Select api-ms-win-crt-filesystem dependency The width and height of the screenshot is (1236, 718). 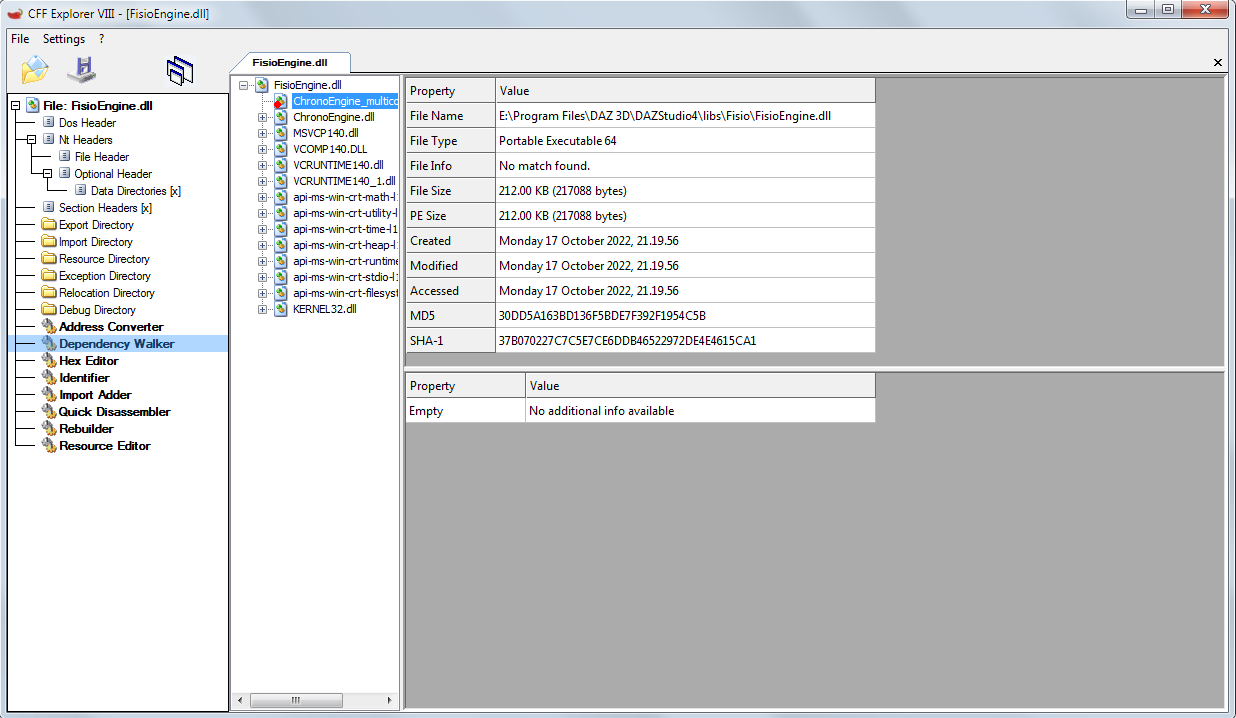[x=345, y=293]
